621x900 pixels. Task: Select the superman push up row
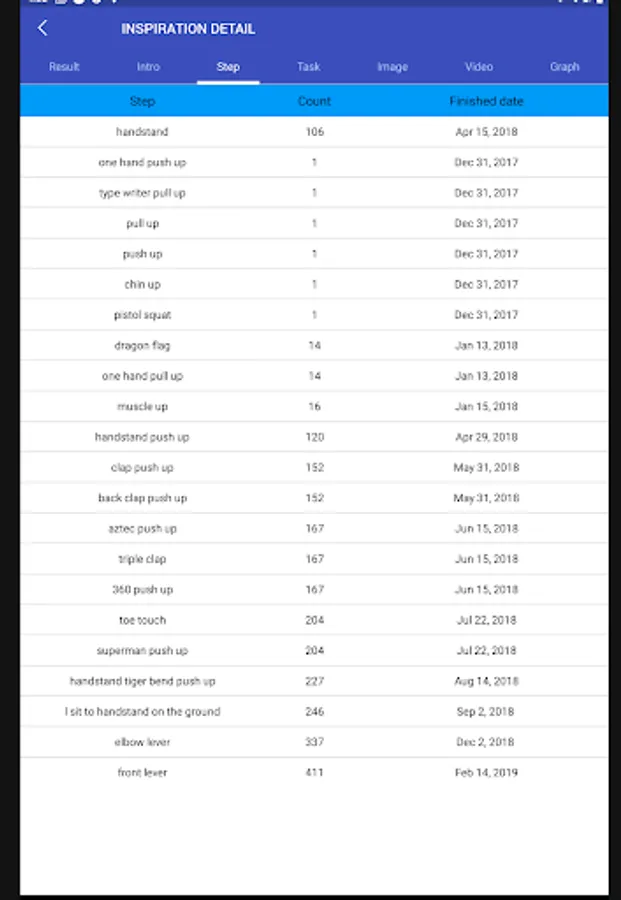[142, 651]
